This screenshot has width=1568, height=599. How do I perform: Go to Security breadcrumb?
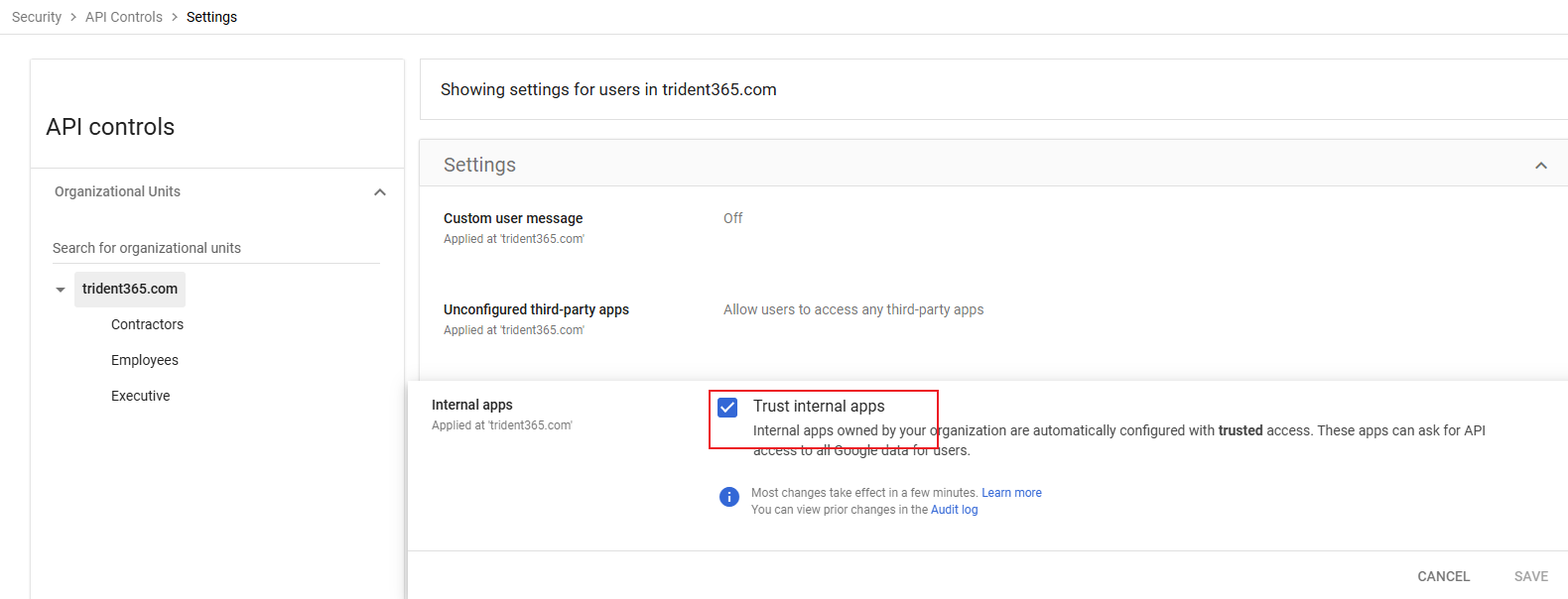(x=37, y=17)
